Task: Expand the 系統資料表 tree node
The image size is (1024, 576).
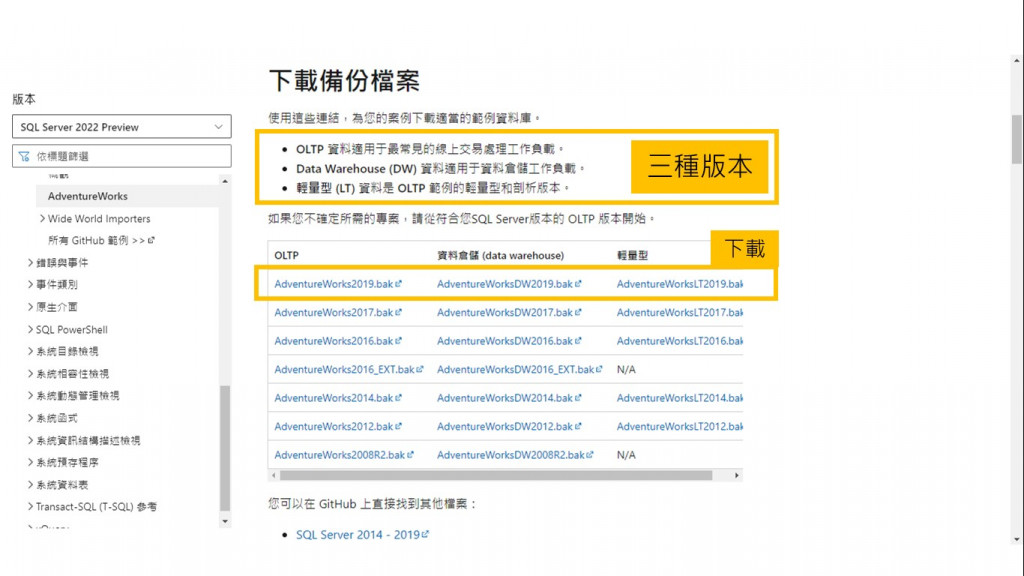Action: point(30,485)
